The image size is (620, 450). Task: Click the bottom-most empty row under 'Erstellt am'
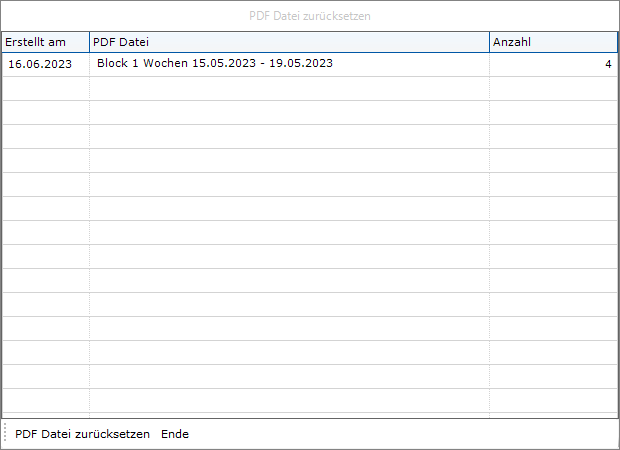tap(45, 401)
